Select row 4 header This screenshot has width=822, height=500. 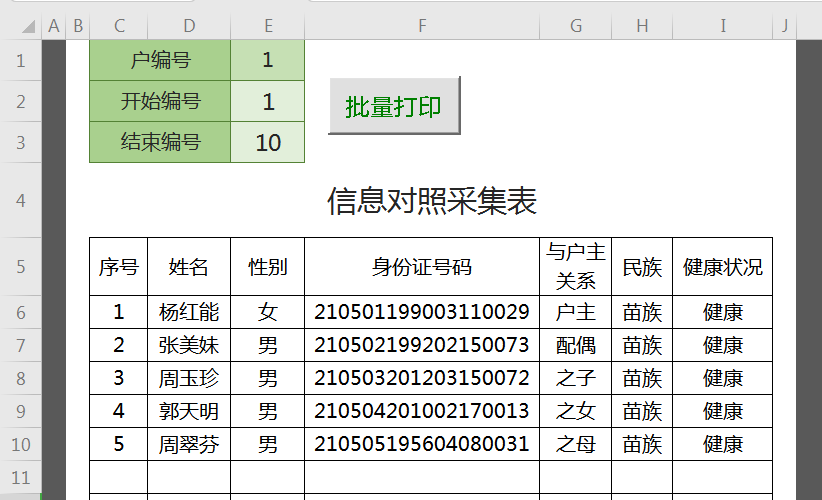pos(20,200)
